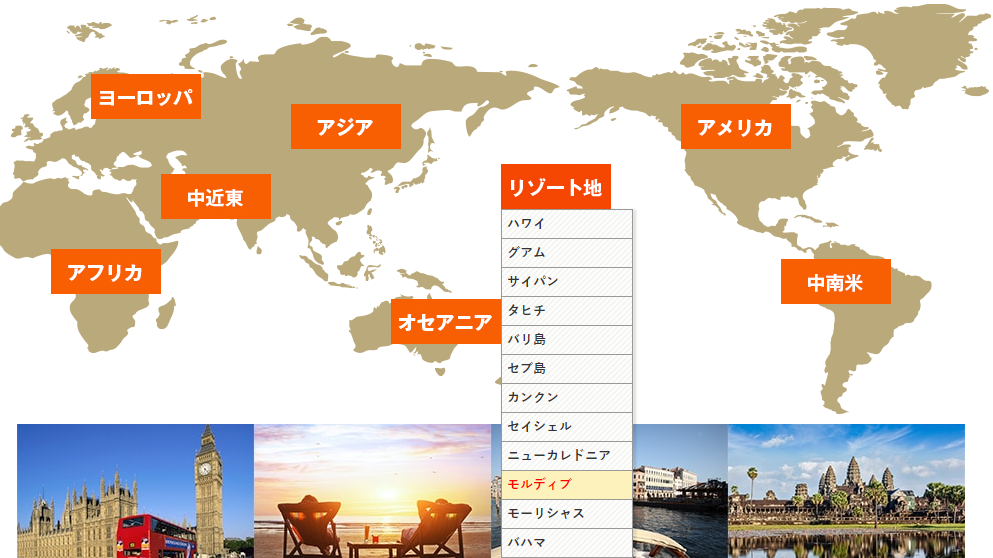Open the Angkor Wat temple photo
The image size is (993, 558).
(846, 490)
